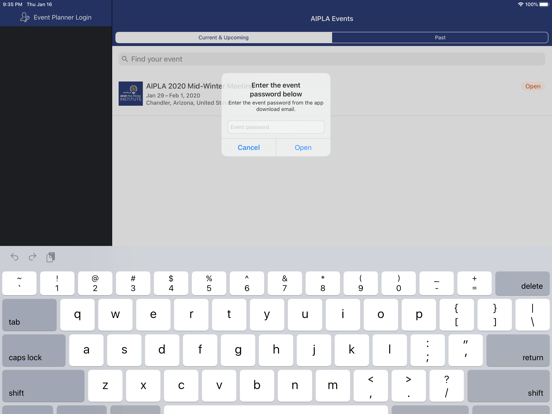Screen dimensions: 552x414
Task: Tap the minus/underscore key
Action: point(437,283)
